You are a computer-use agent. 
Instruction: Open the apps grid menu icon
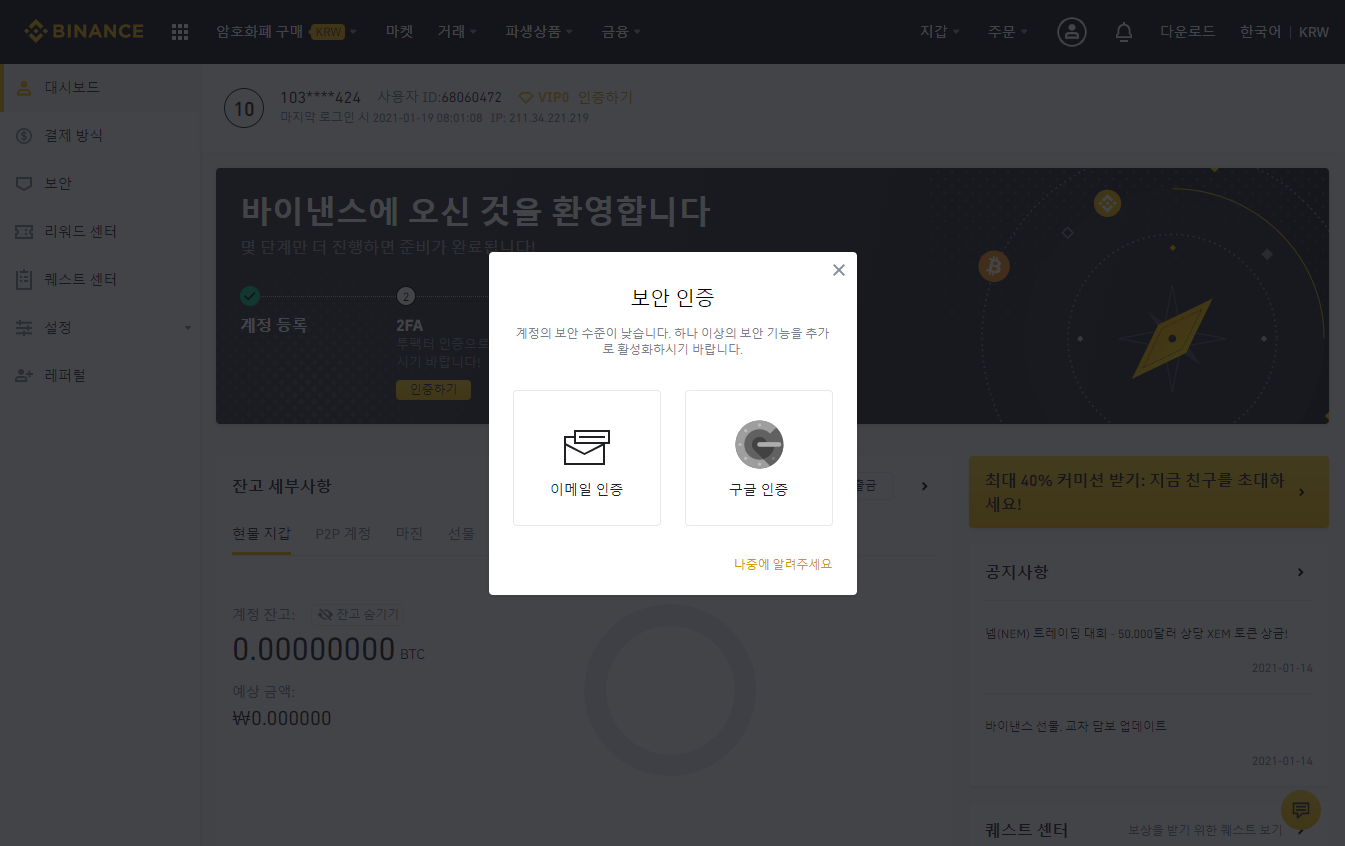(180, 32)
